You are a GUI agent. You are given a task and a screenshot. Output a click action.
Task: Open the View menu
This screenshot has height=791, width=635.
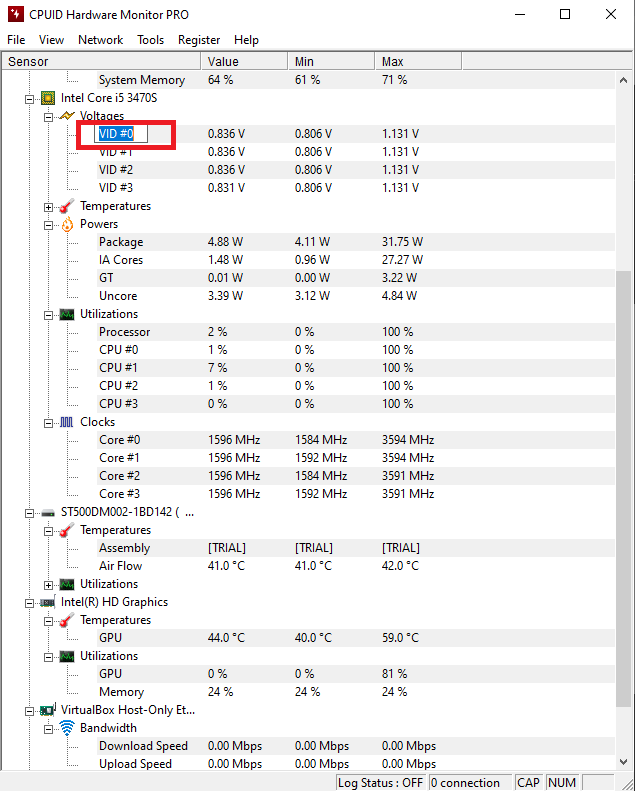pos(51,40)
